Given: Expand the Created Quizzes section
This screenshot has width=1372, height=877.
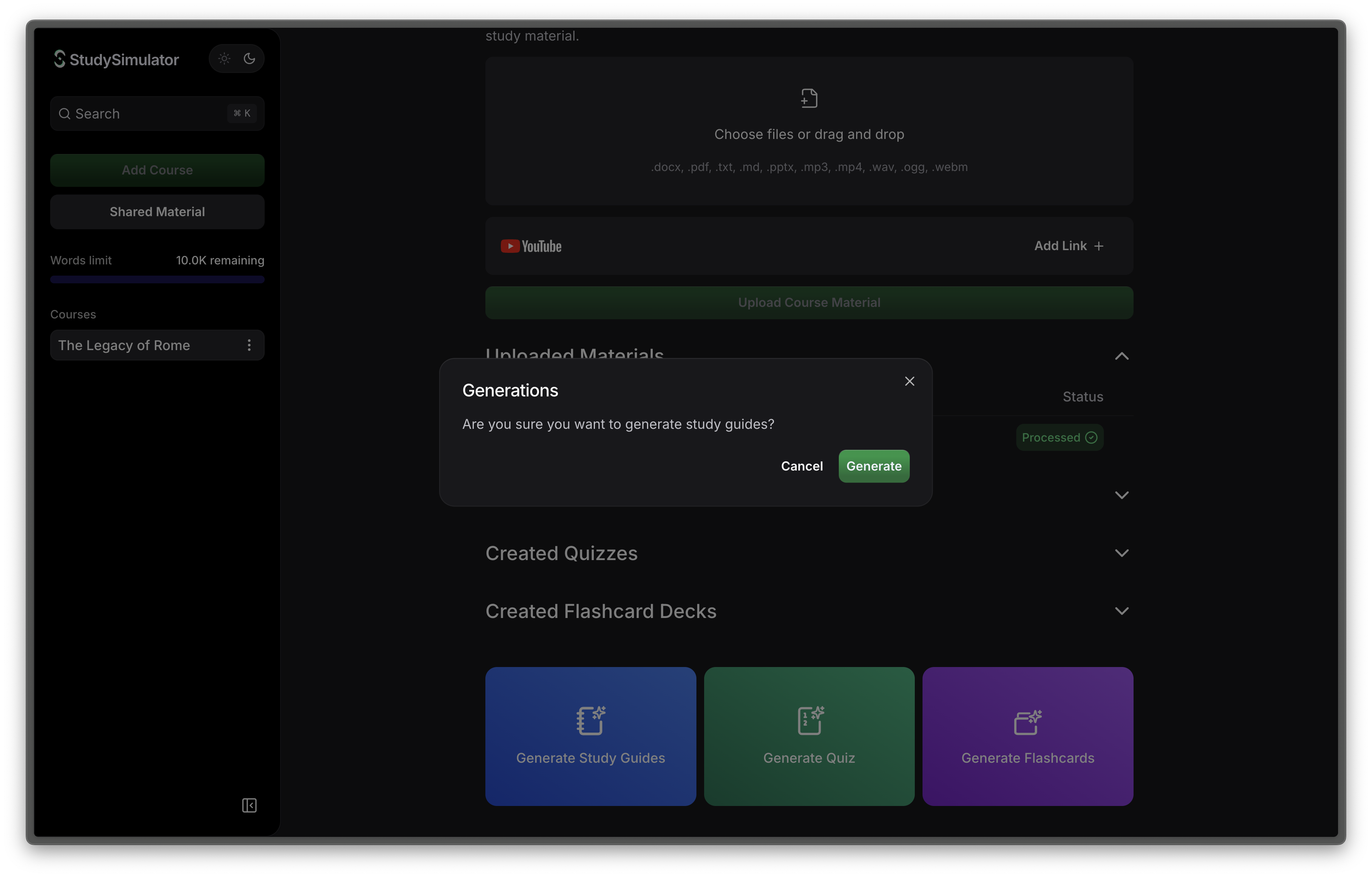Looking at the screenshot, I should (x=1121, y=553).
